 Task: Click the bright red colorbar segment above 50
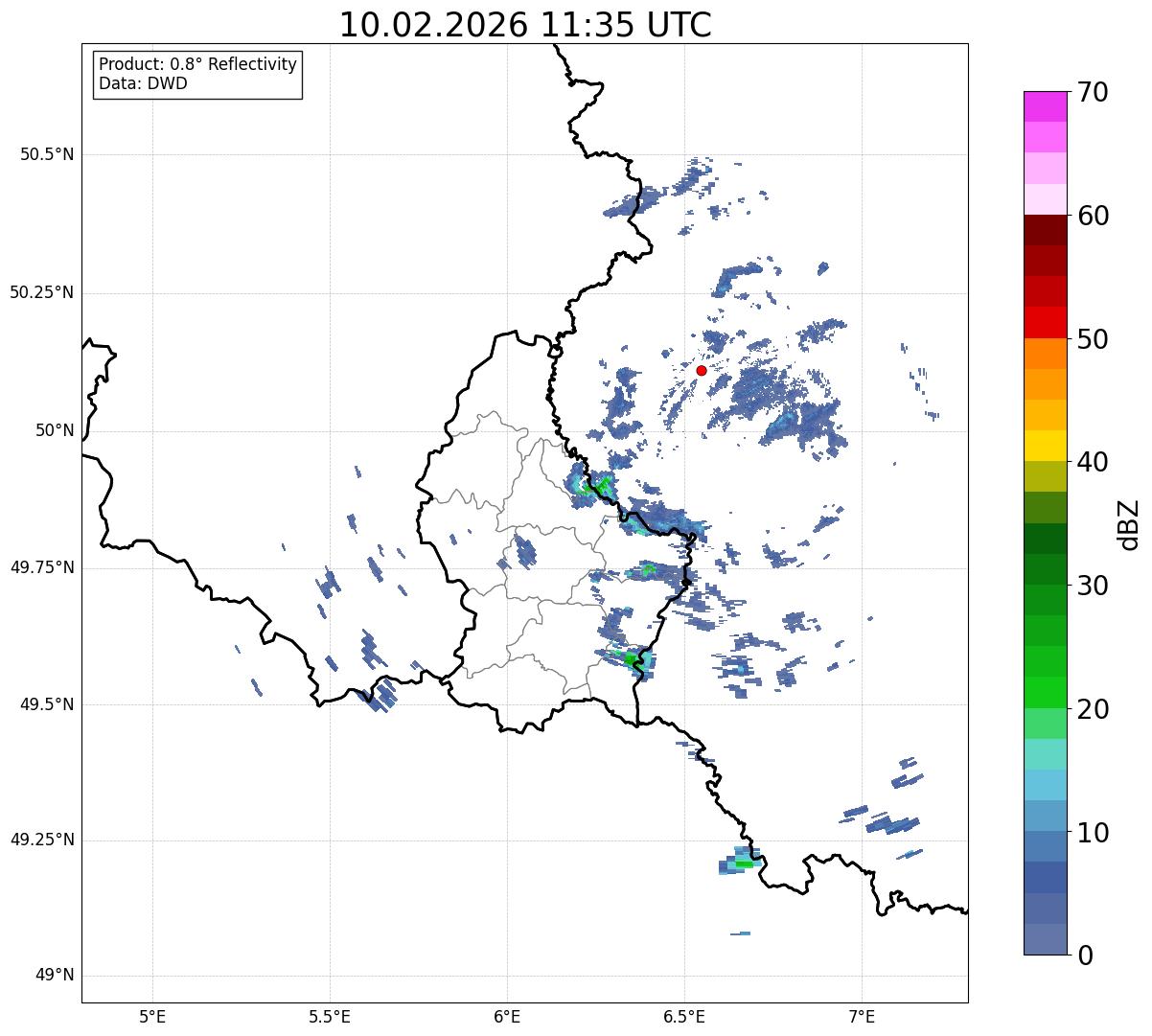(1046, 323)
